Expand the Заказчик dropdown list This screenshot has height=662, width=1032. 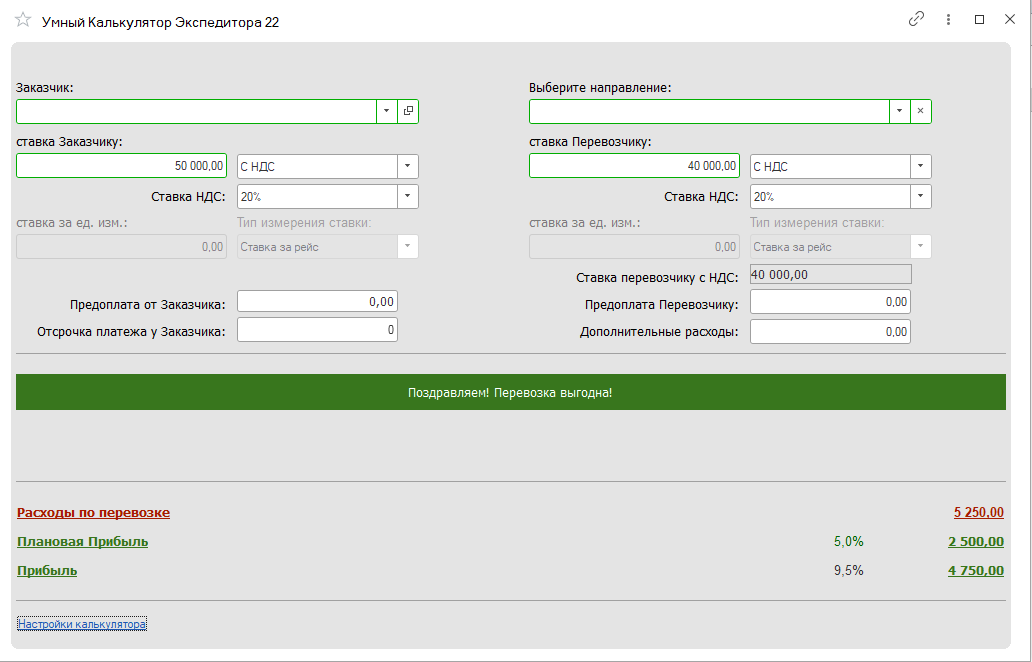pos(386,111)
